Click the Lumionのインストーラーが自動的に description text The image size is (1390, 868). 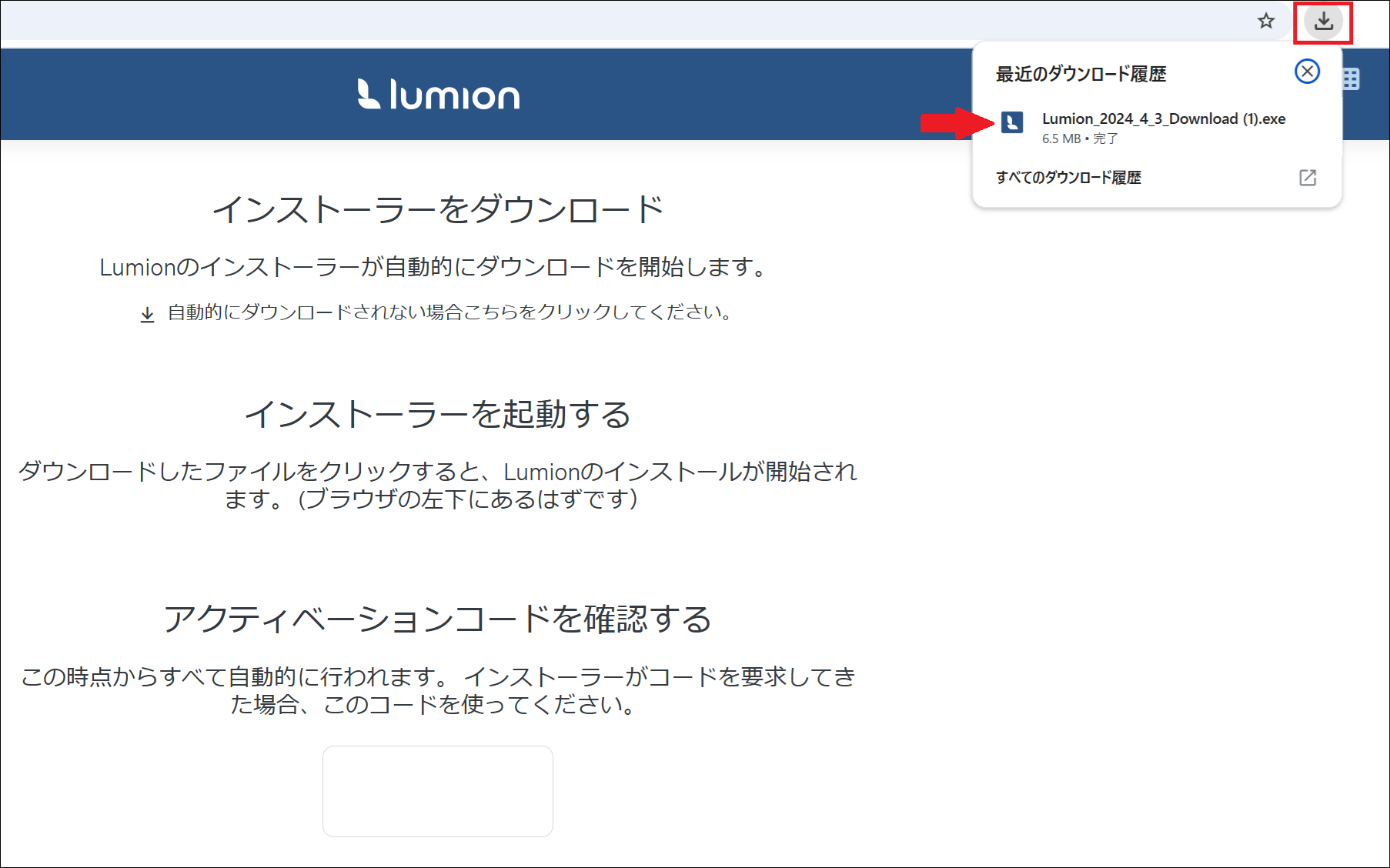pos(435,267)
